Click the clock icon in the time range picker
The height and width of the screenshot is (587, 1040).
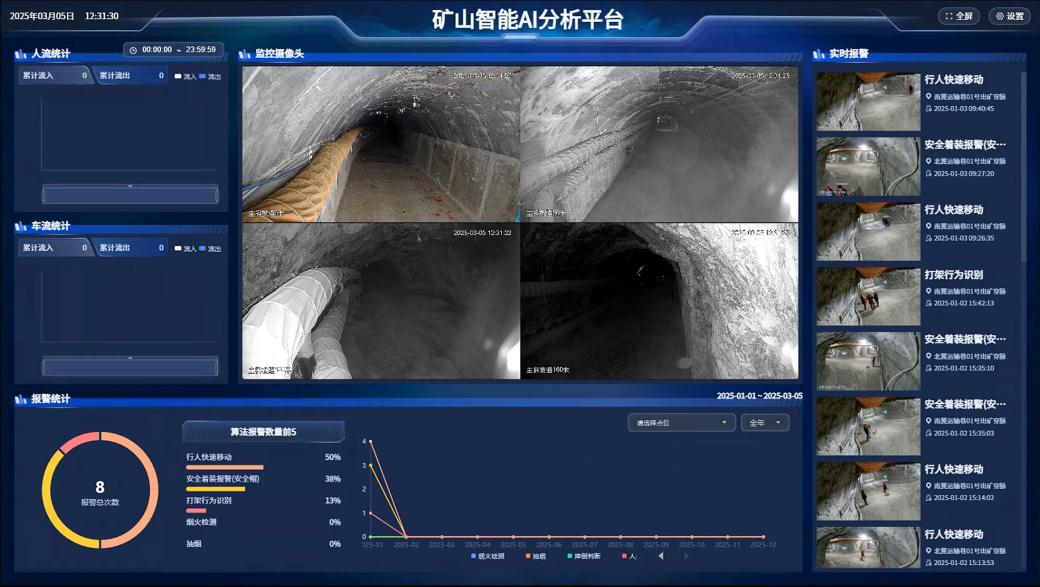point(133,50)
